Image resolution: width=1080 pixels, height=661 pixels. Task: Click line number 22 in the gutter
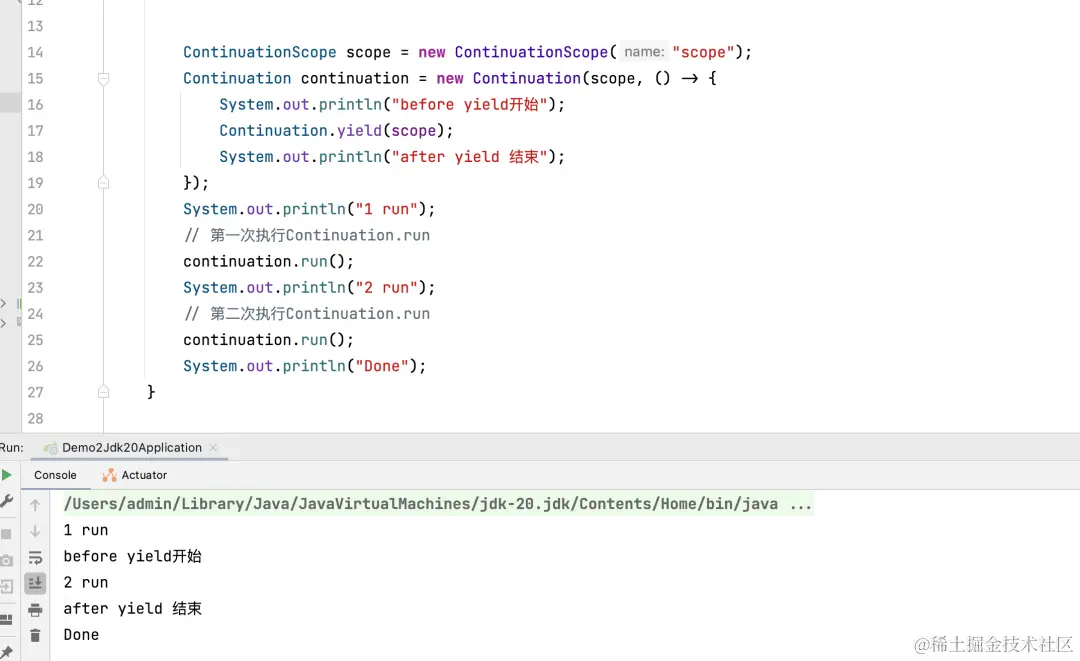click(x=35, y=262)
